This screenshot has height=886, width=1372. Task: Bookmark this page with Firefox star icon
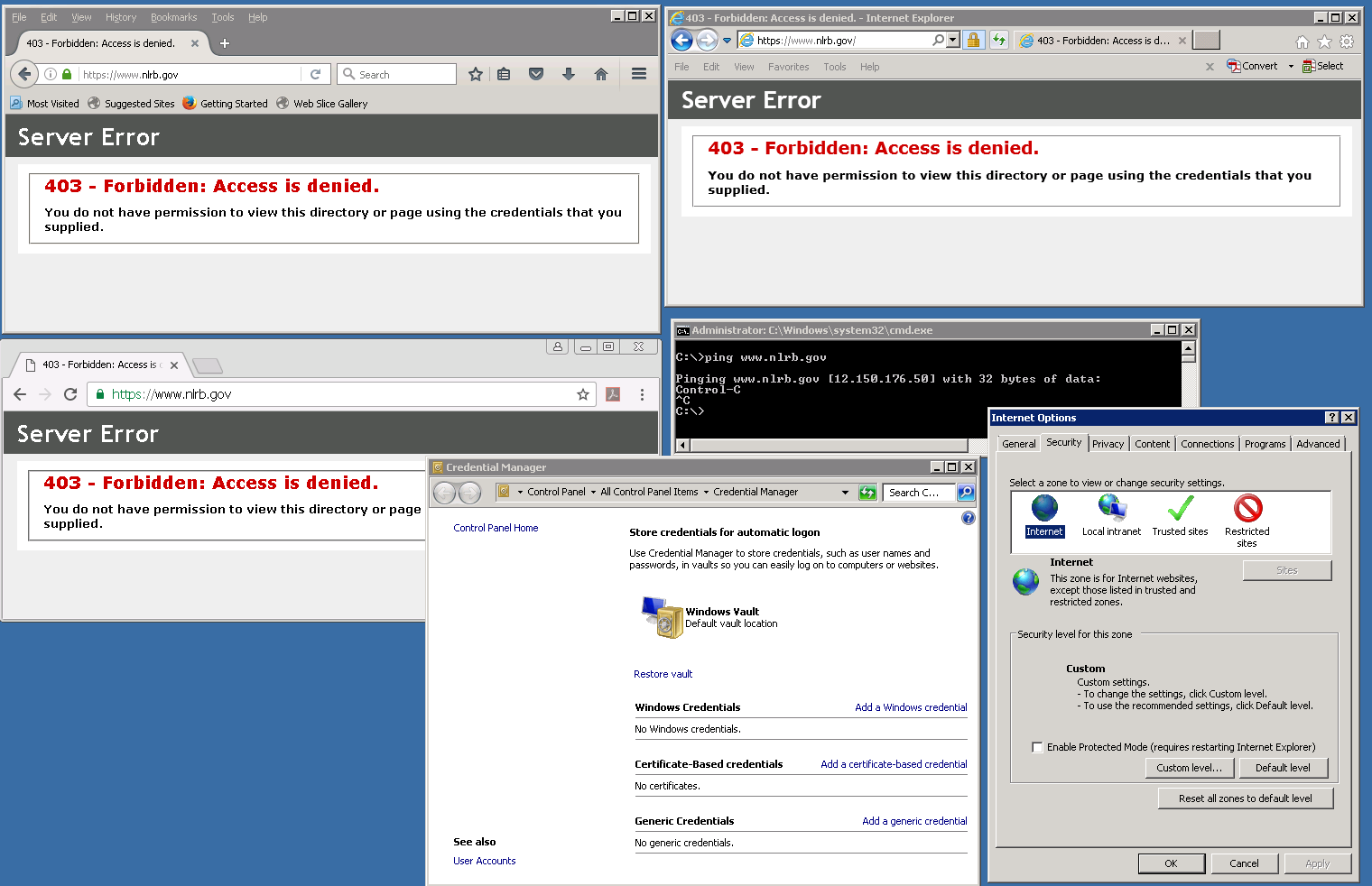coord(476,74)
